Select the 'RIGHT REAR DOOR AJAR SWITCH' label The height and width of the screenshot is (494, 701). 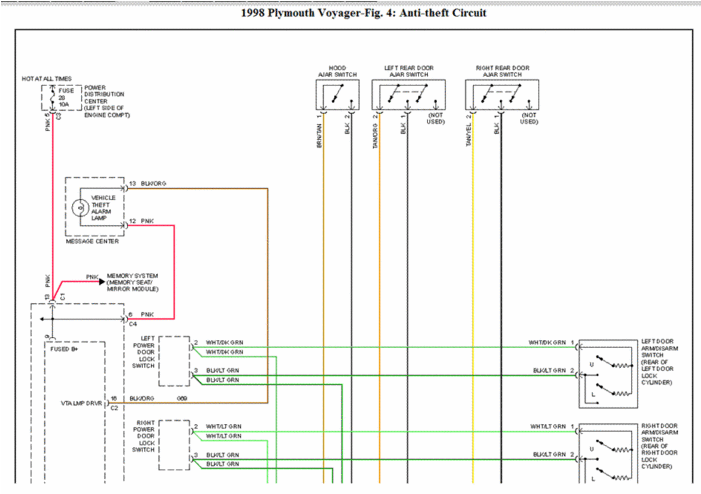(x=503, y=71)
